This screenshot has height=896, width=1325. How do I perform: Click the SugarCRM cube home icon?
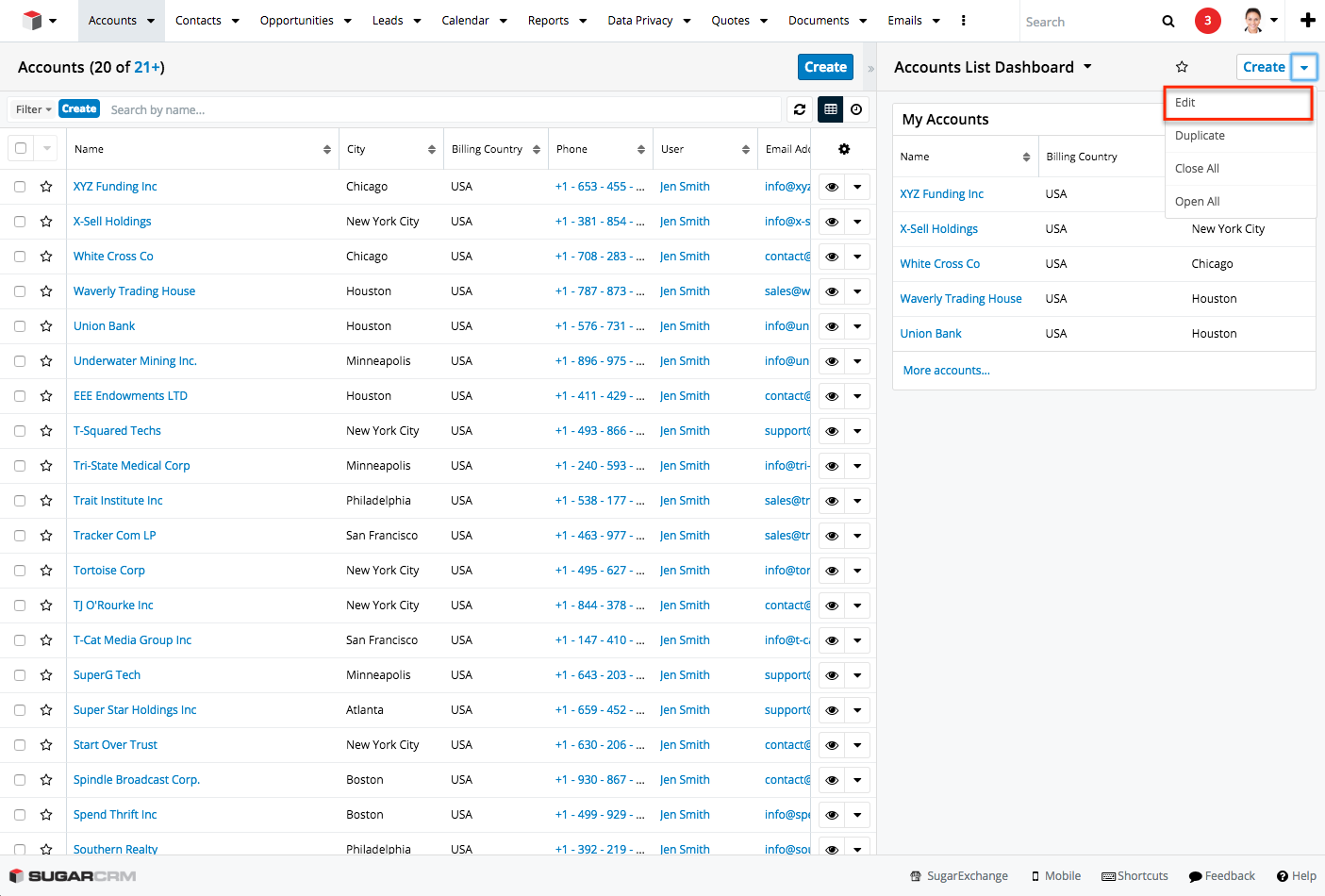click(33, 20)
